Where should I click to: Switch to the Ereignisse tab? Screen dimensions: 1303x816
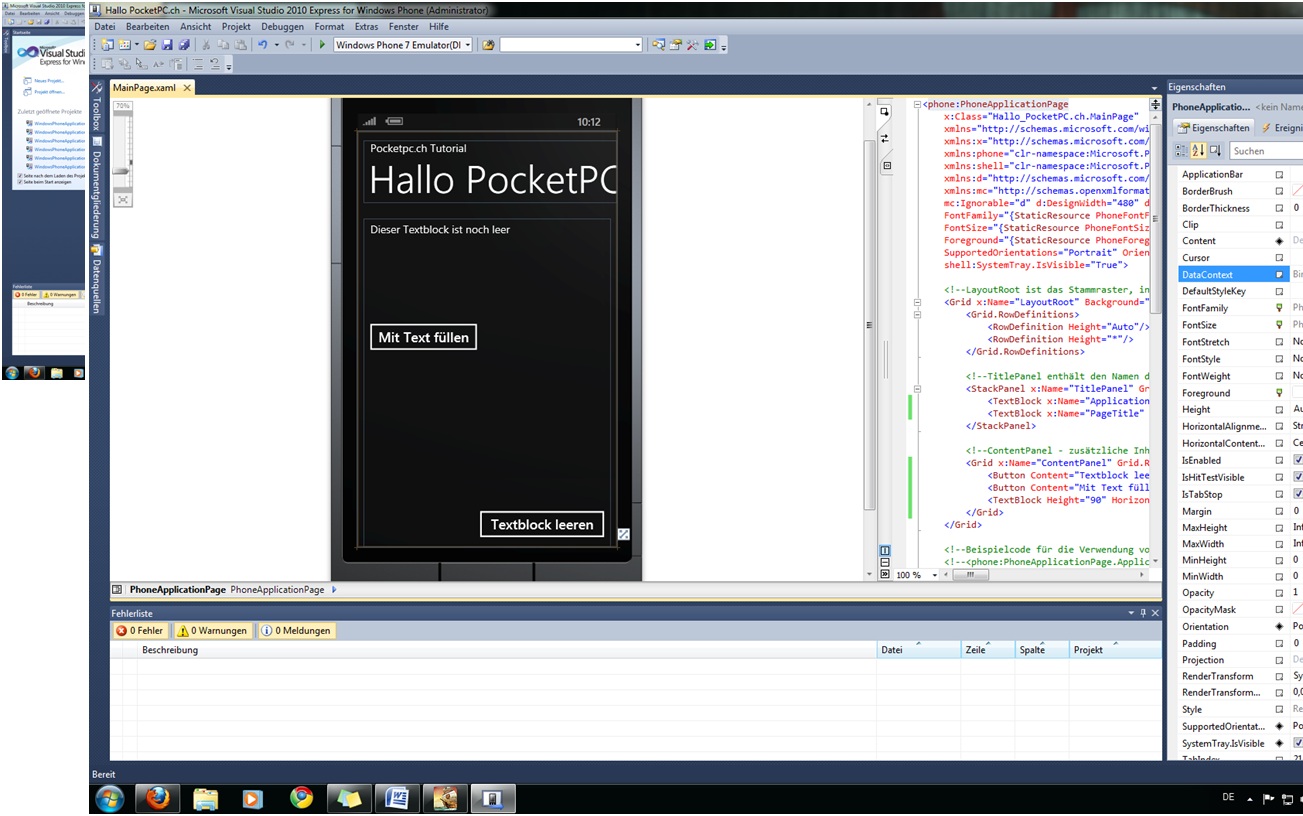click(x=1284, y=127)
